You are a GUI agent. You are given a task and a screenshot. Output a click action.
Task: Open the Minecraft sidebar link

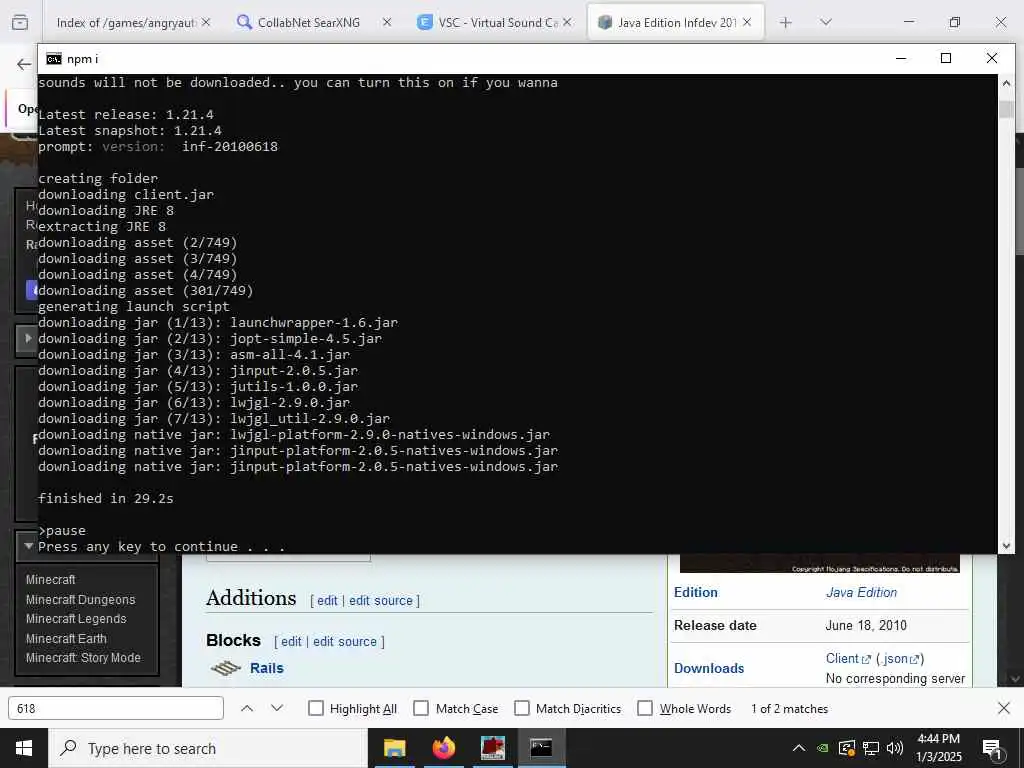coord(50,580)
